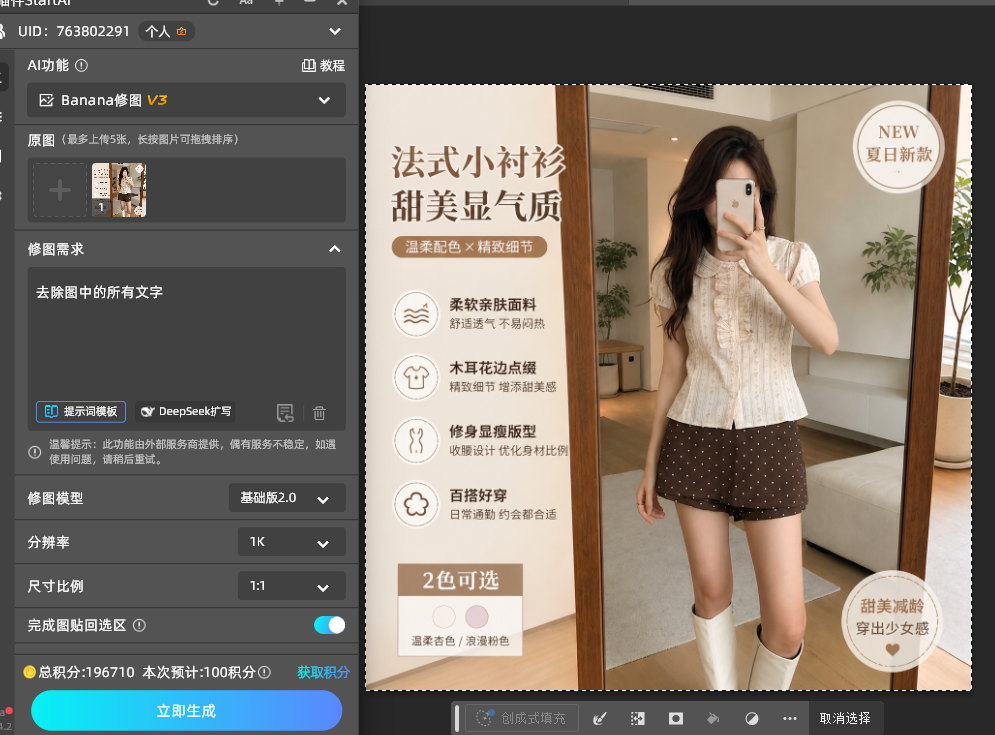Click the pin icon in plugin title bar
This screenshot has width=995, height=735.
[279, 3]
